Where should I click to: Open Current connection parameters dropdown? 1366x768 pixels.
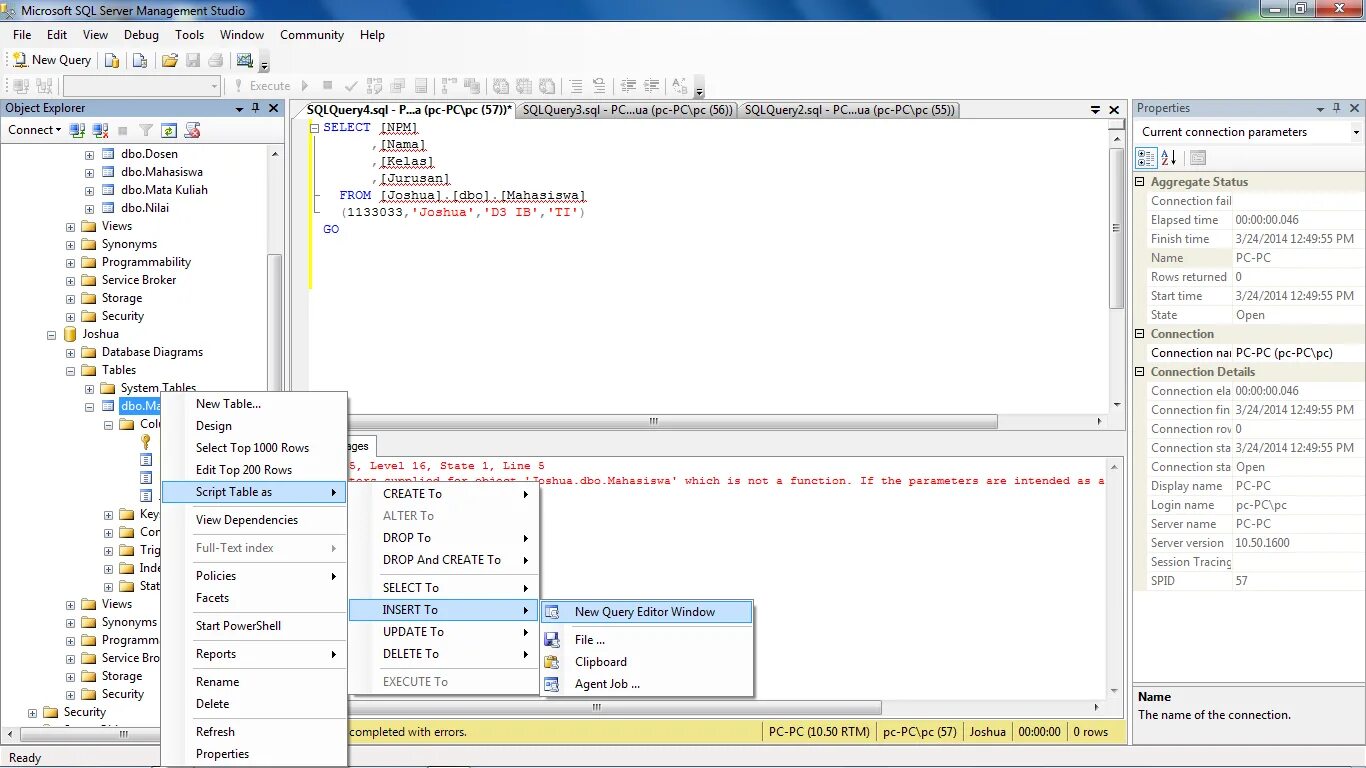point(1356,132)
